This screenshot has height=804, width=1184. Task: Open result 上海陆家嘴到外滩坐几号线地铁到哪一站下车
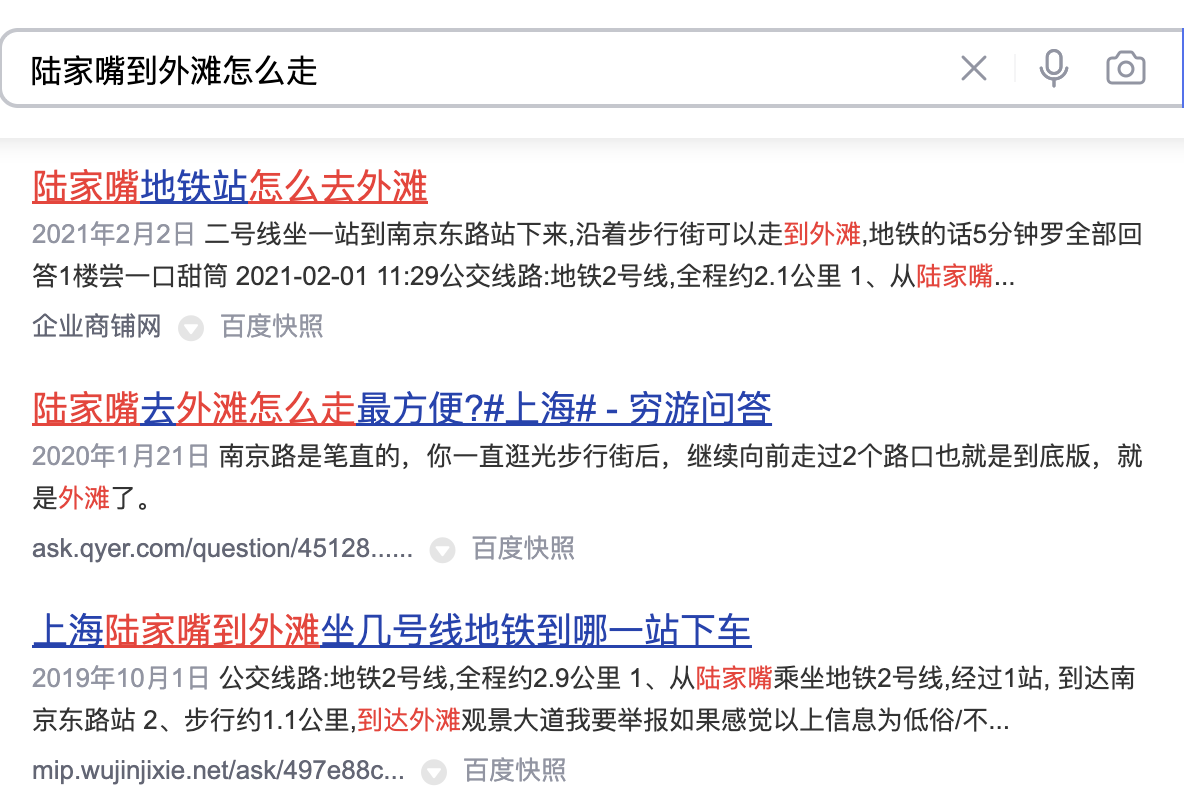pyautogui.click(x=392, y=630)
